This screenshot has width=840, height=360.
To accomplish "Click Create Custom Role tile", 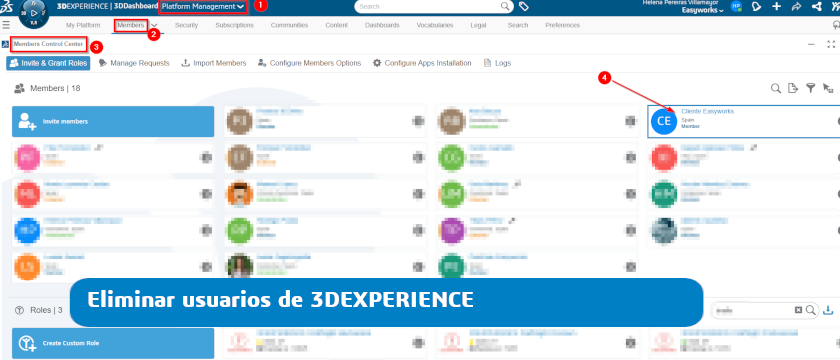I will pyautogui.click(x=113, y=343).
